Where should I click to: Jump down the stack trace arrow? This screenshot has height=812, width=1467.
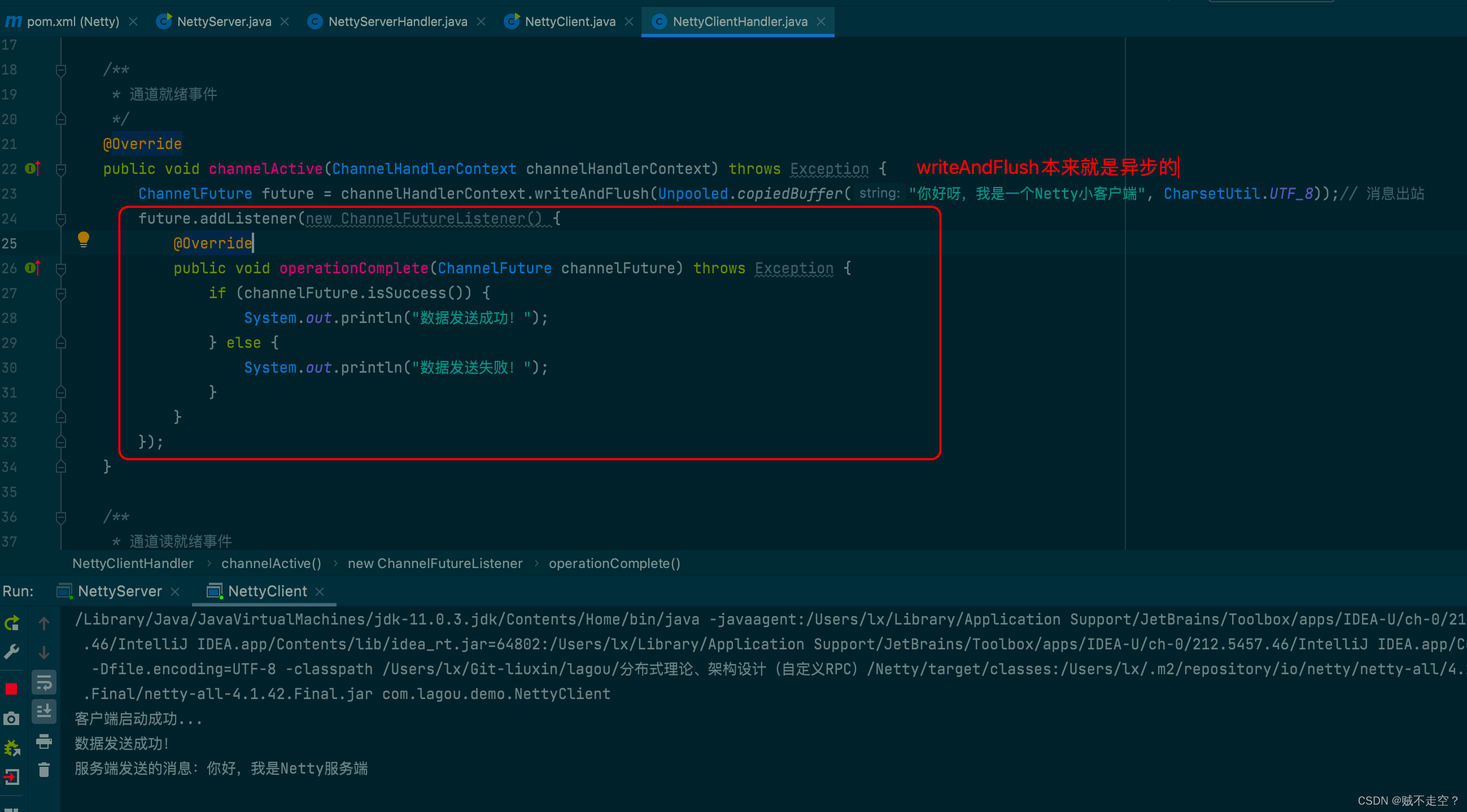44,652
